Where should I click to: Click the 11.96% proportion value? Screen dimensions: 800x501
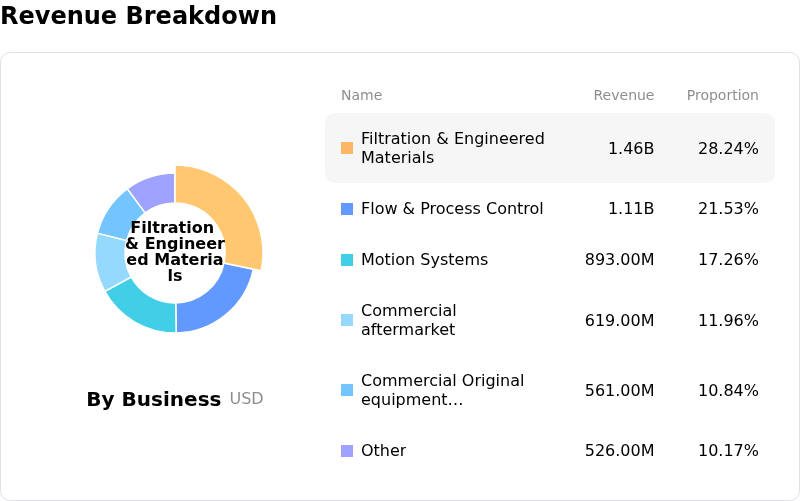point(728,321)
